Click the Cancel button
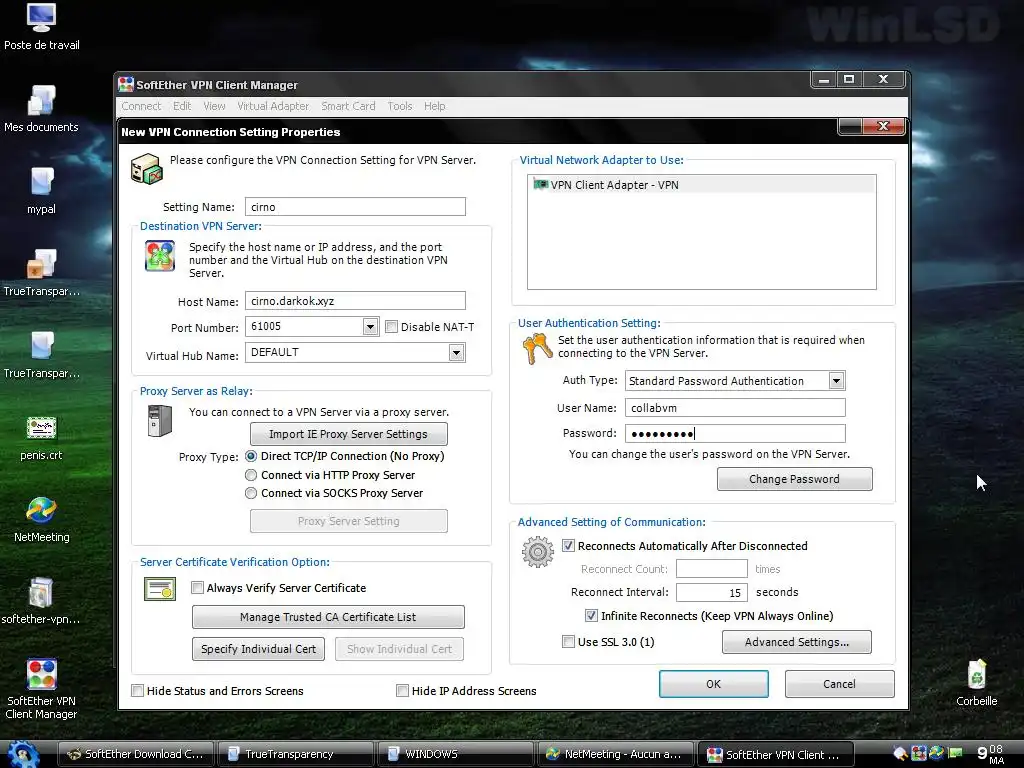This screenshot has height=768, width=1024. (x=839, y=684)
